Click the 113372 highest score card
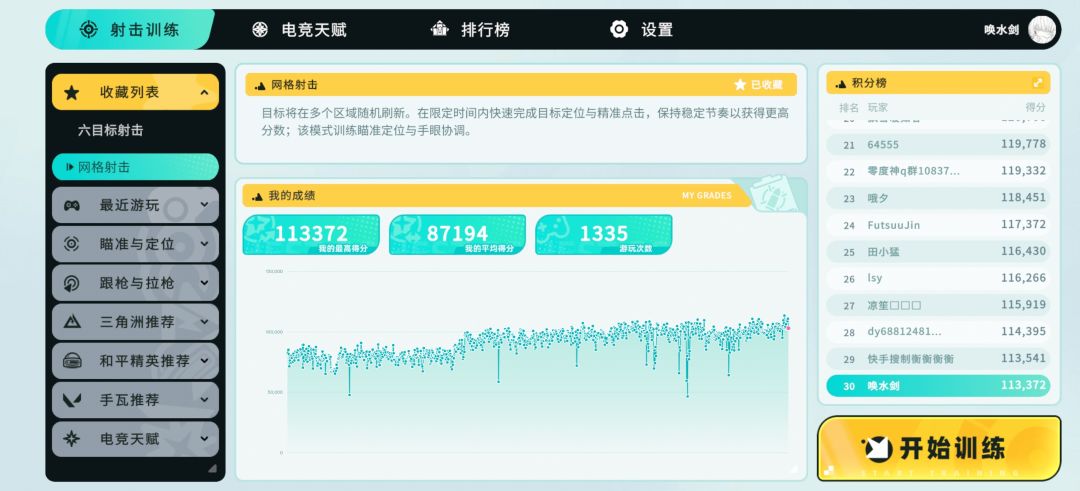The height and width of the screenshot is (491, 1080). tap(311, 235)
